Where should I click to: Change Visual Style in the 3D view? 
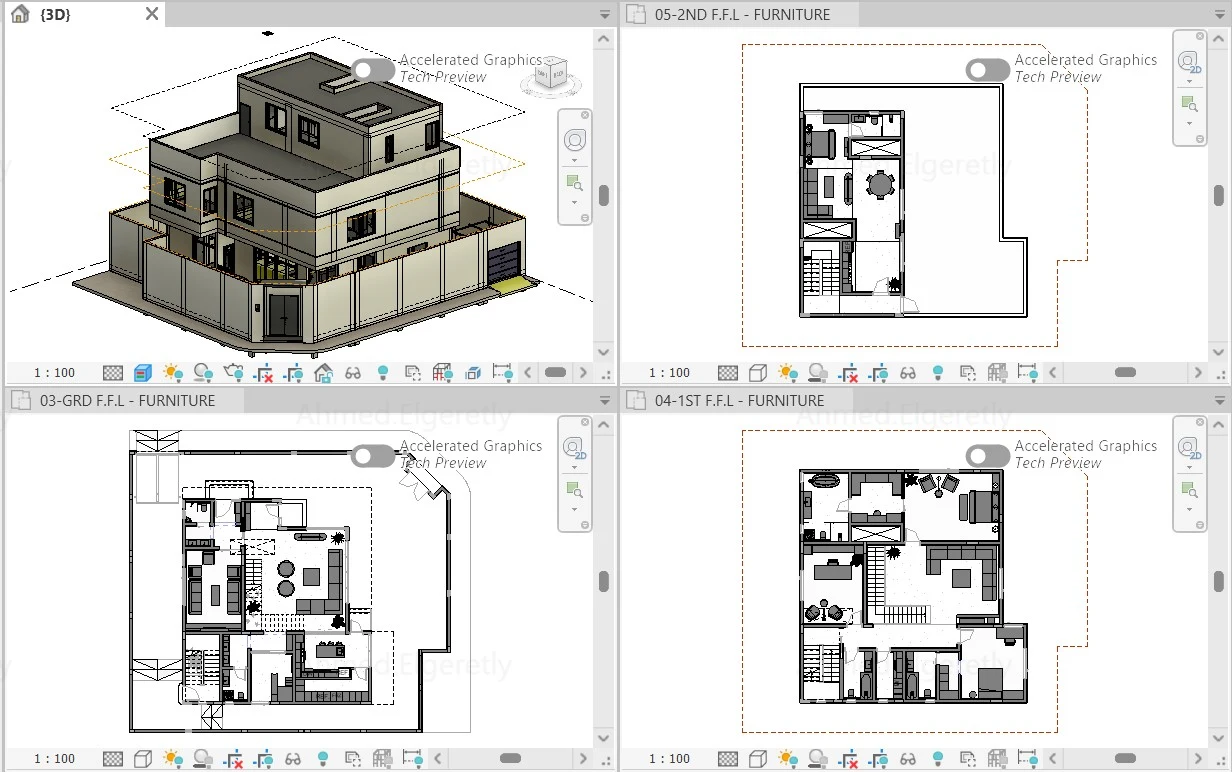(x=143, y=373)
